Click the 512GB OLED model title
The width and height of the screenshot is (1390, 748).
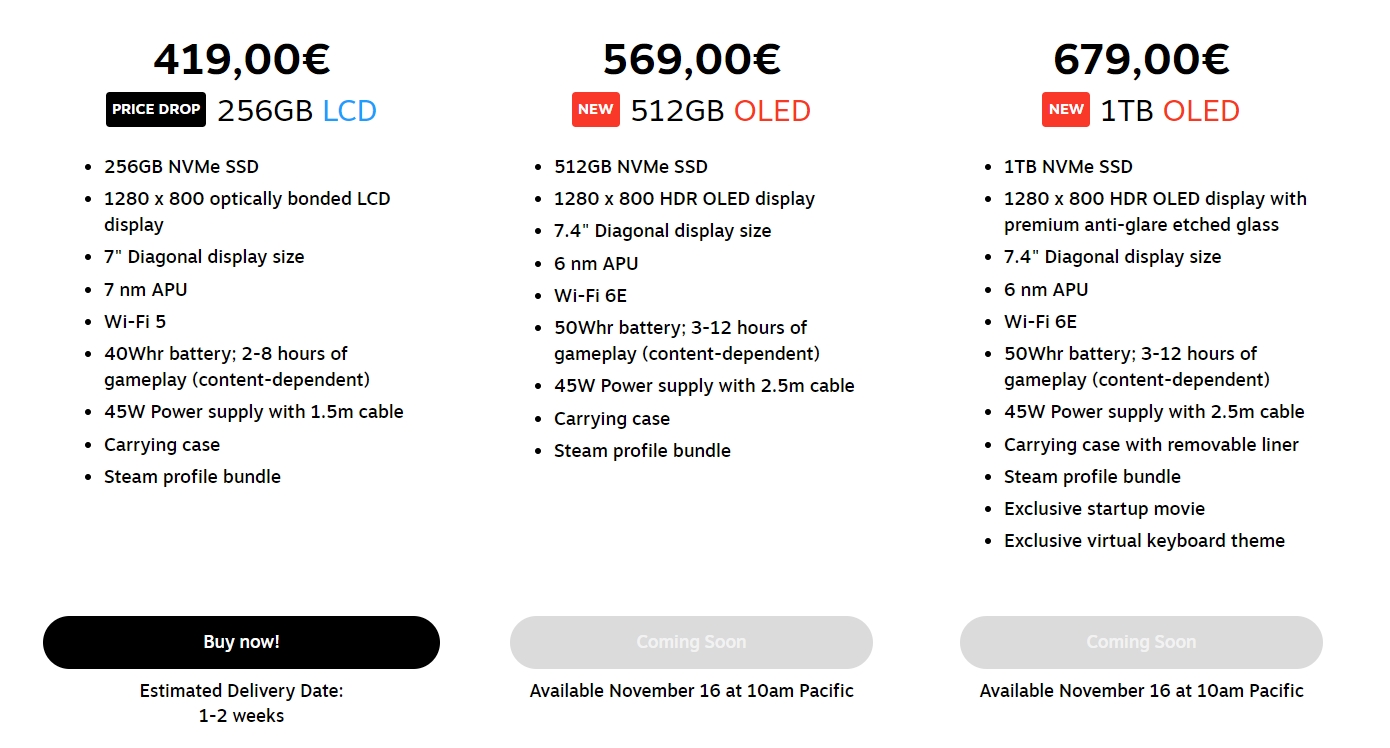pos(720,111)
